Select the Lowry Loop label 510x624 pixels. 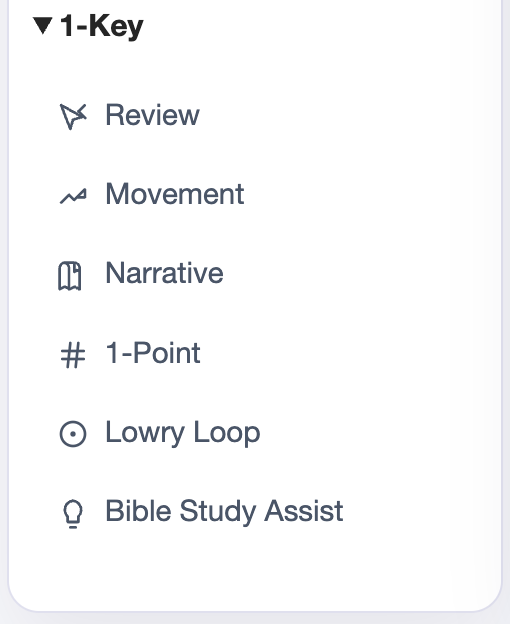183,433
